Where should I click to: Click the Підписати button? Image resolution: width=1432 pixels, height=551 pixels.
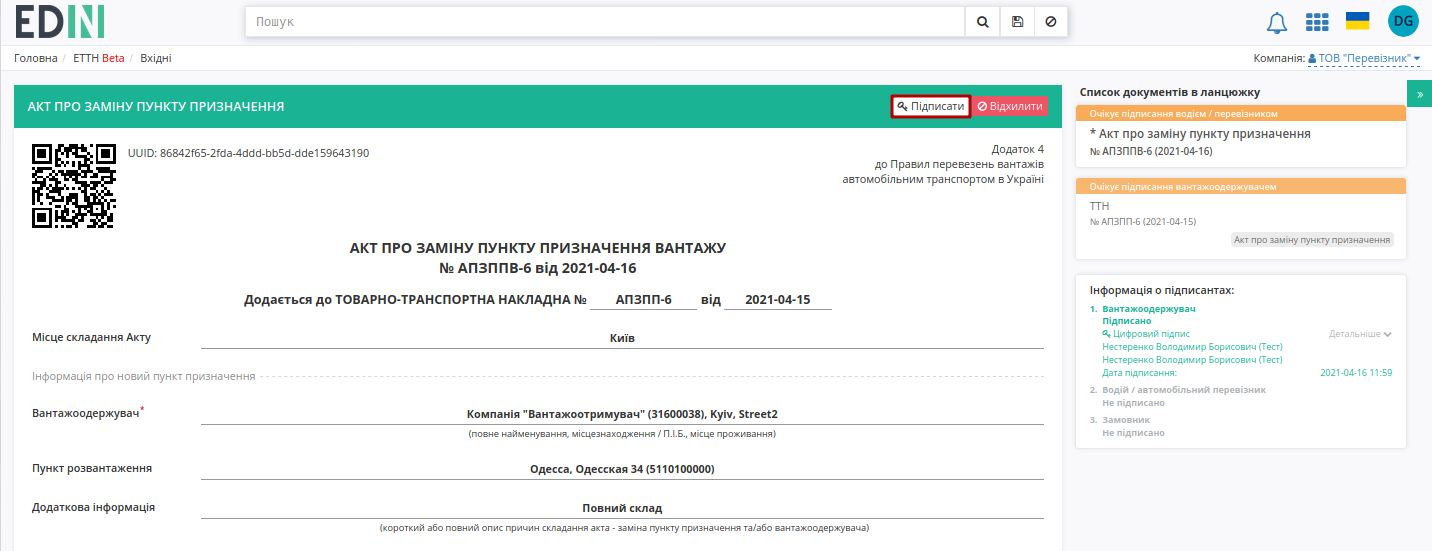pos(931,106)
